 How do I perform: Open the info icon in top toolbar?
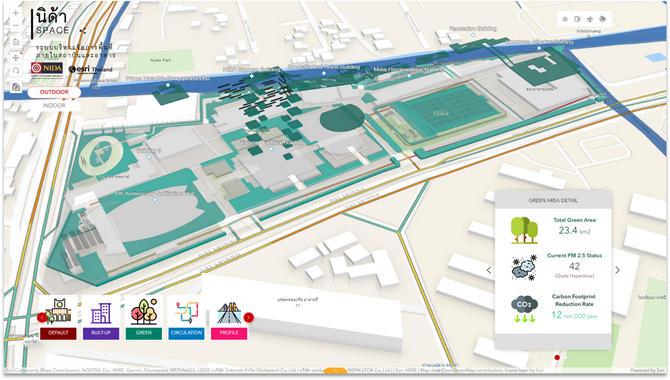pos(577,19)
